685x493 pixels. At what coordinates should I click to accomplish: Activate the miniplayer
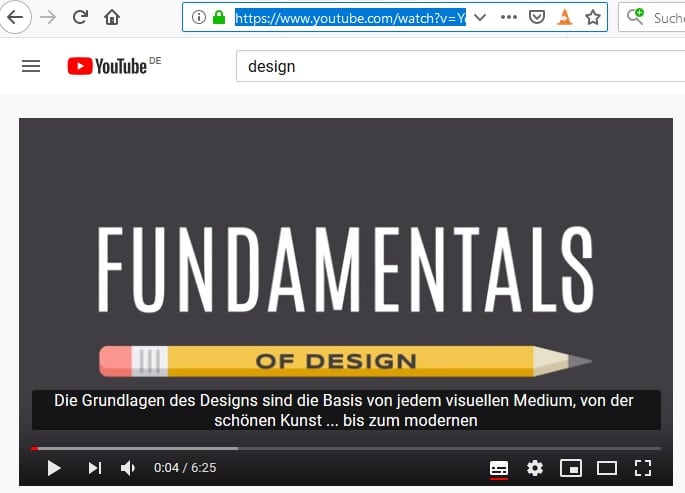570,468
